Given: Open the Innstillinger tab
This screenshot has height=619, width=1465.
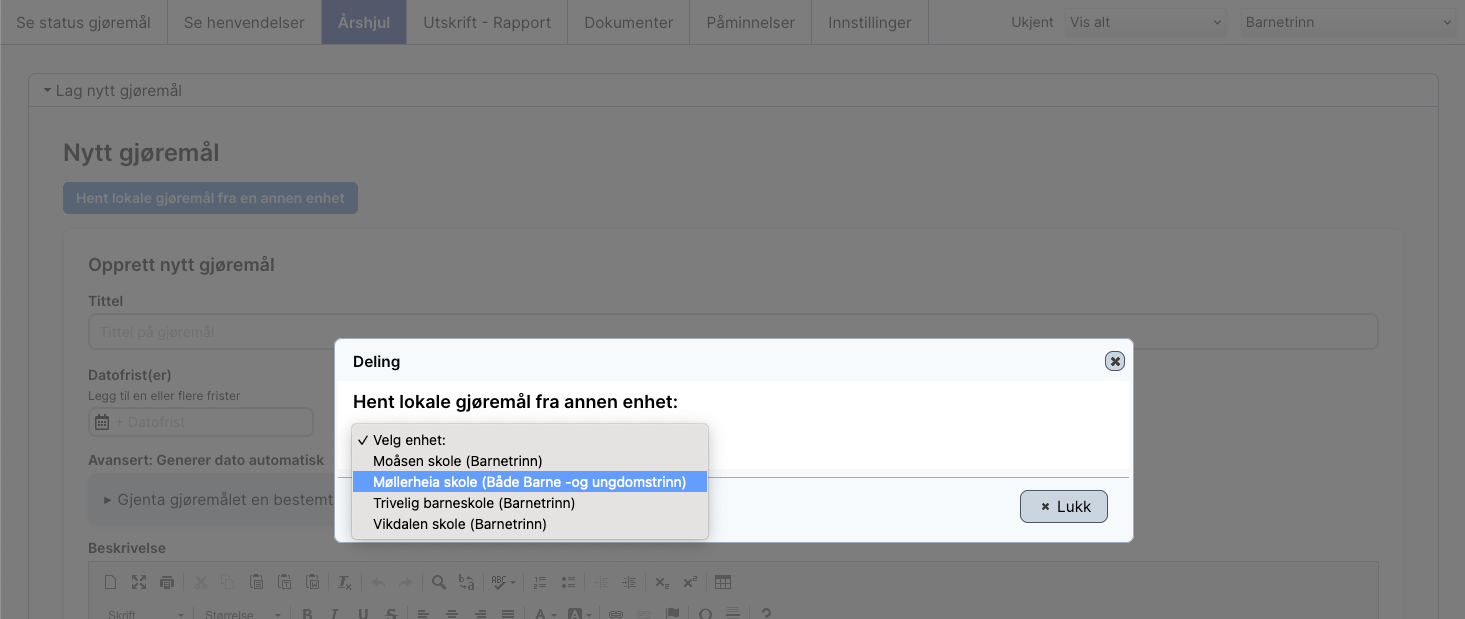Looking at the screenshot, I should click(x=870, y=22).
